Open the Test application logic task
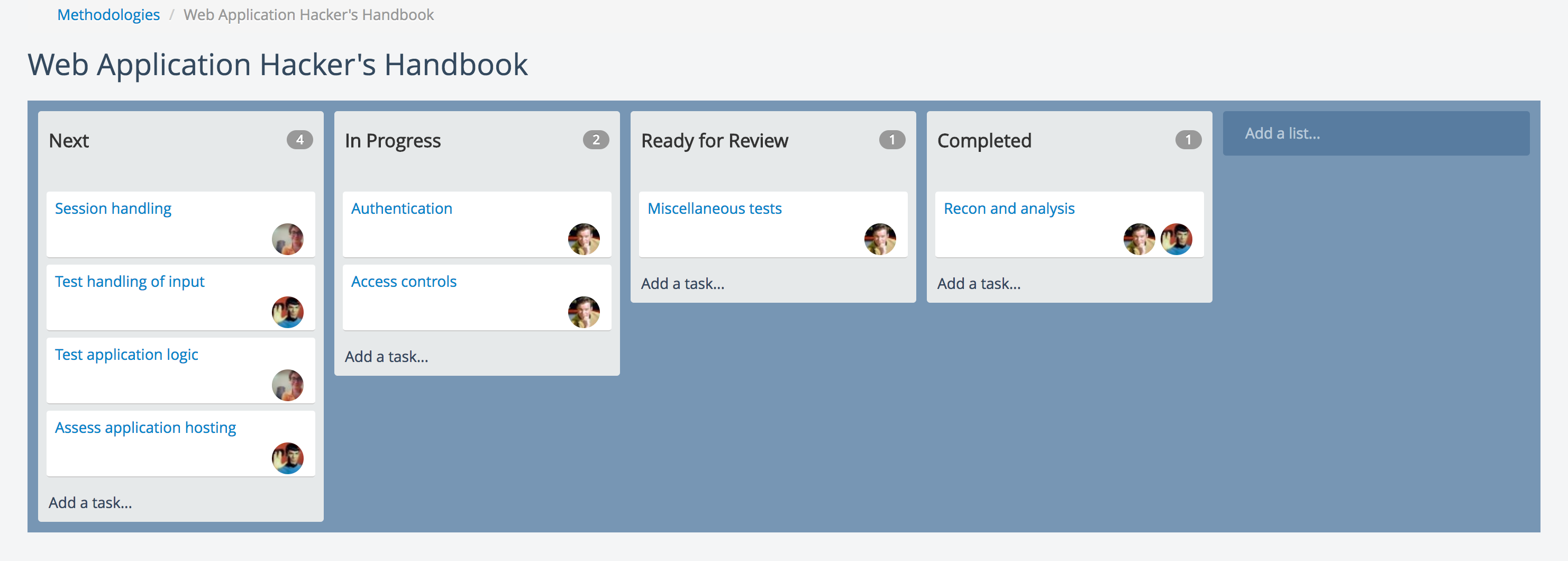Screen dimensions: 1568x561 126,355
